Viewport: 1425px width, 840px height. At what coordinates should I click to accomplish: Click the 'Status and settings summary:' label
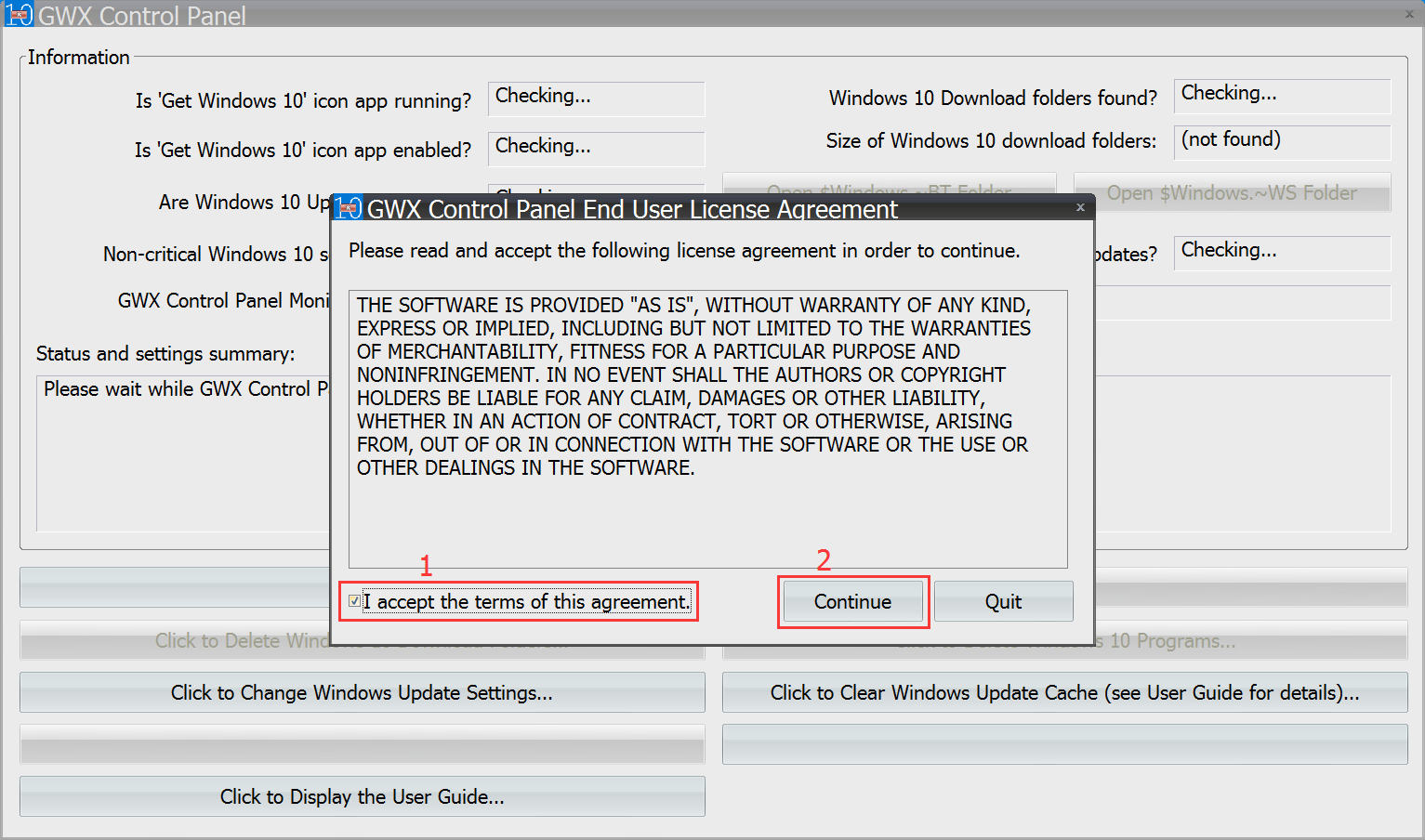pos(165,354)
